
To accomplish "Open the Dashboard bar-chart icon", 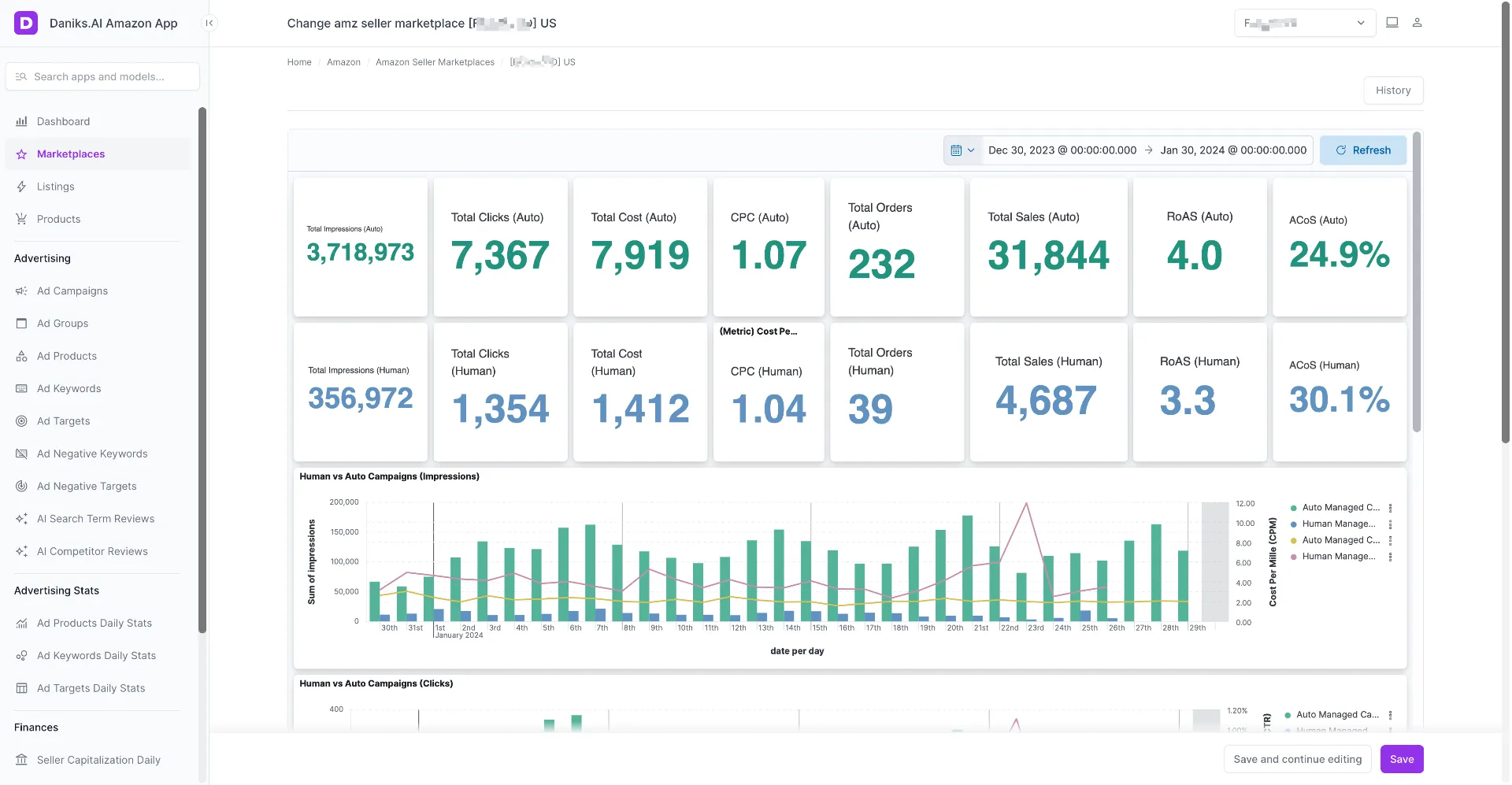I will tap(21, 121).
